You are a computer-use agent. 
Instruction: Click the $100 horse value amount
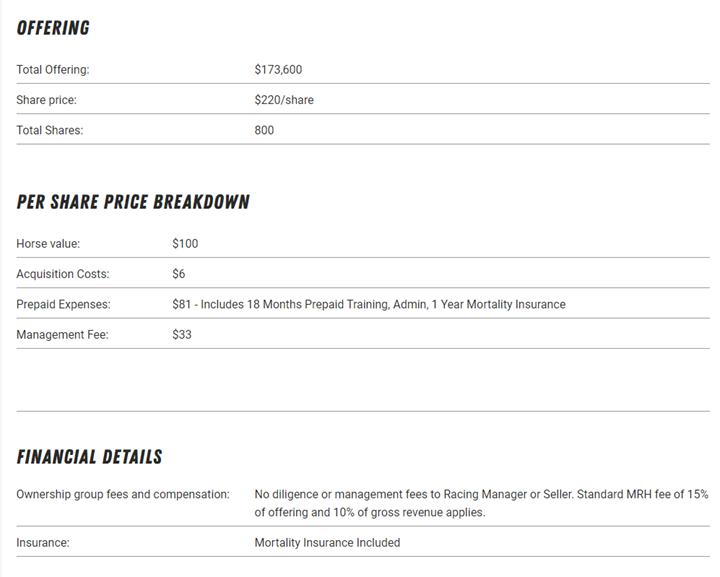coord(185,244)
